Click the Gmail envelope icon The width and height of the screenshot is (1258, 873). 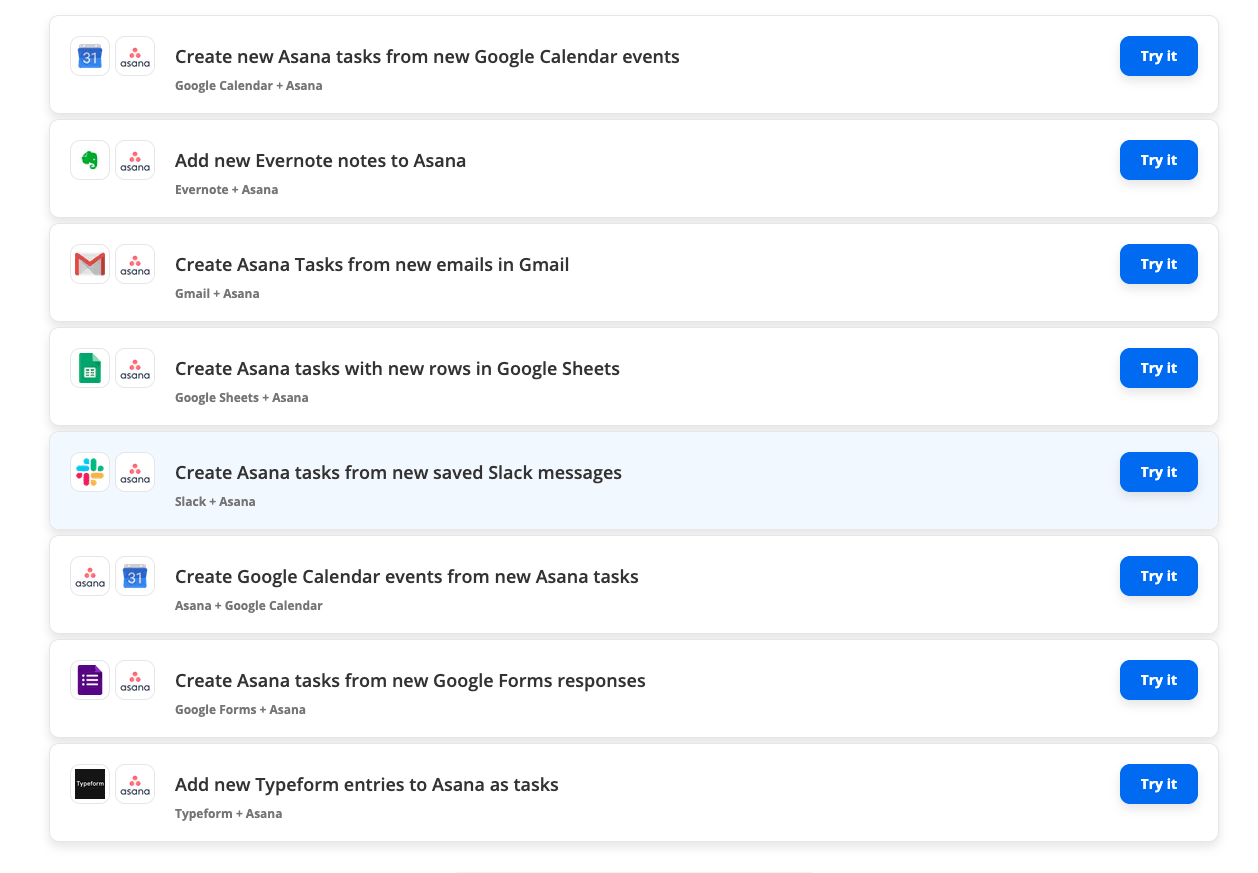coord(90,264)
